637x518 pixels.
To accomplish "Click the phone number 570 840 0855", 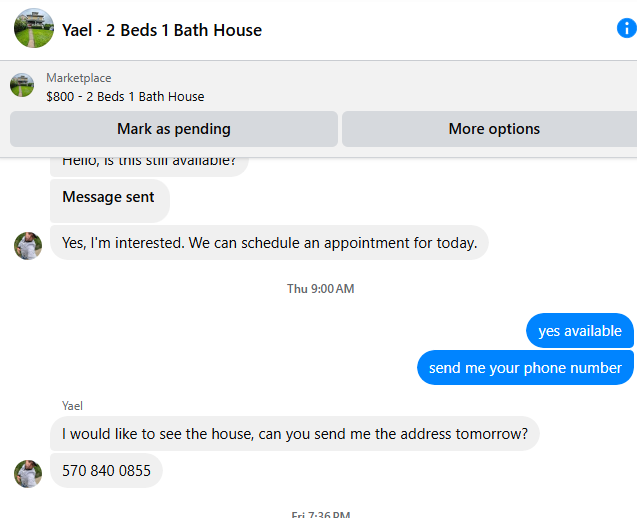I will (x=106, y=470).
